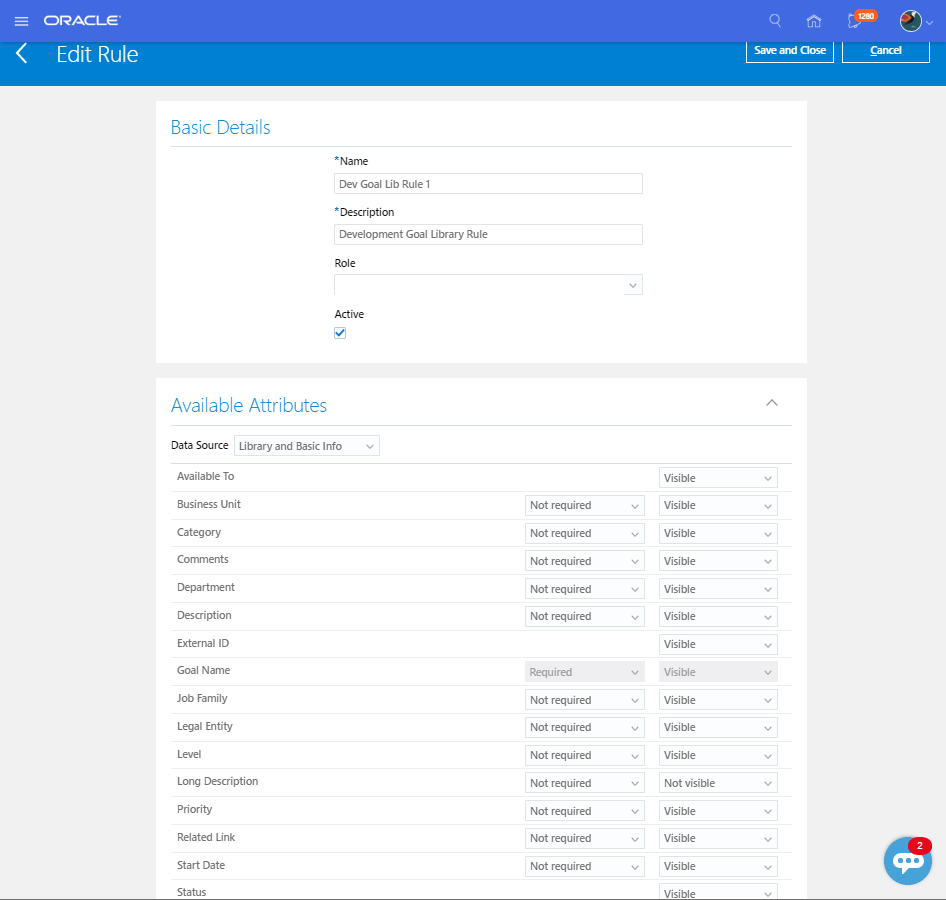Screen dimensions: 946x900
Task: Click the Save and Close button
Action: coord(789,49)
